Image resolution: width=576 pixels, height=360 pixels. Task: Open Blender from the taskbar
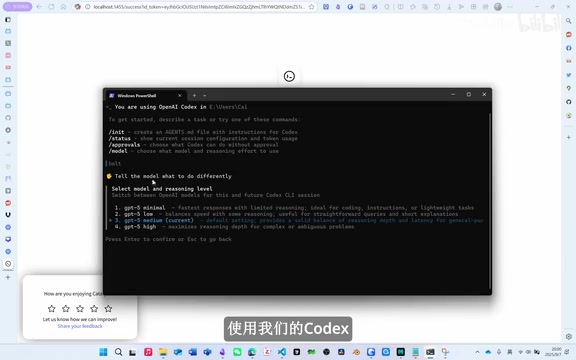point(356,352)
